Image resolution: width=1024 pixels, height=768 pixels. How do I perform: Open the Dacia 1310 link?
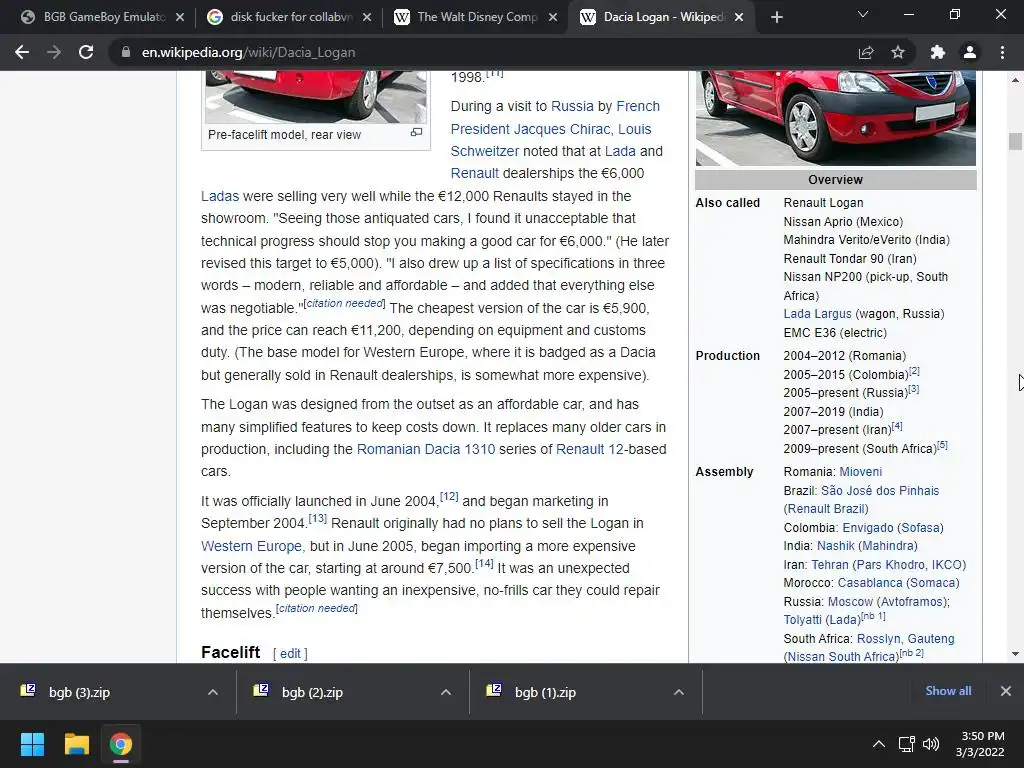tap(460, 449)
